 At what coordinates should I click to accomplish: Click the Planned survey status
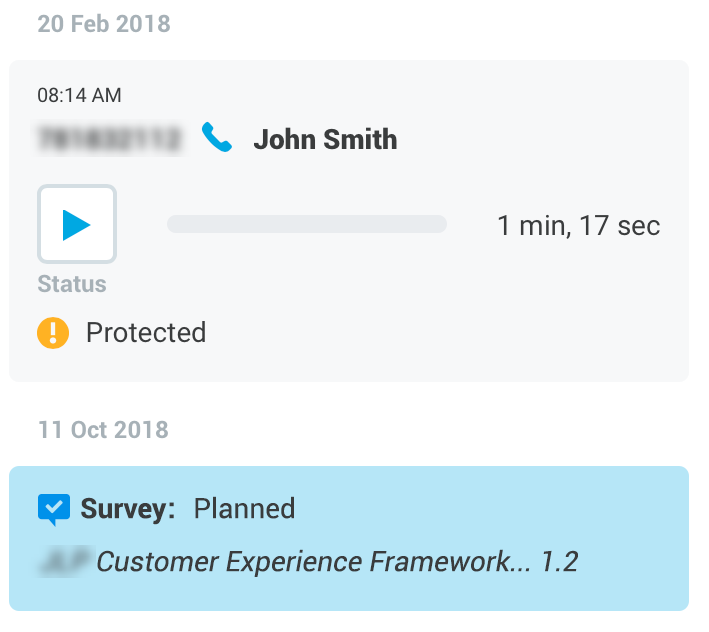pos(244,509)
